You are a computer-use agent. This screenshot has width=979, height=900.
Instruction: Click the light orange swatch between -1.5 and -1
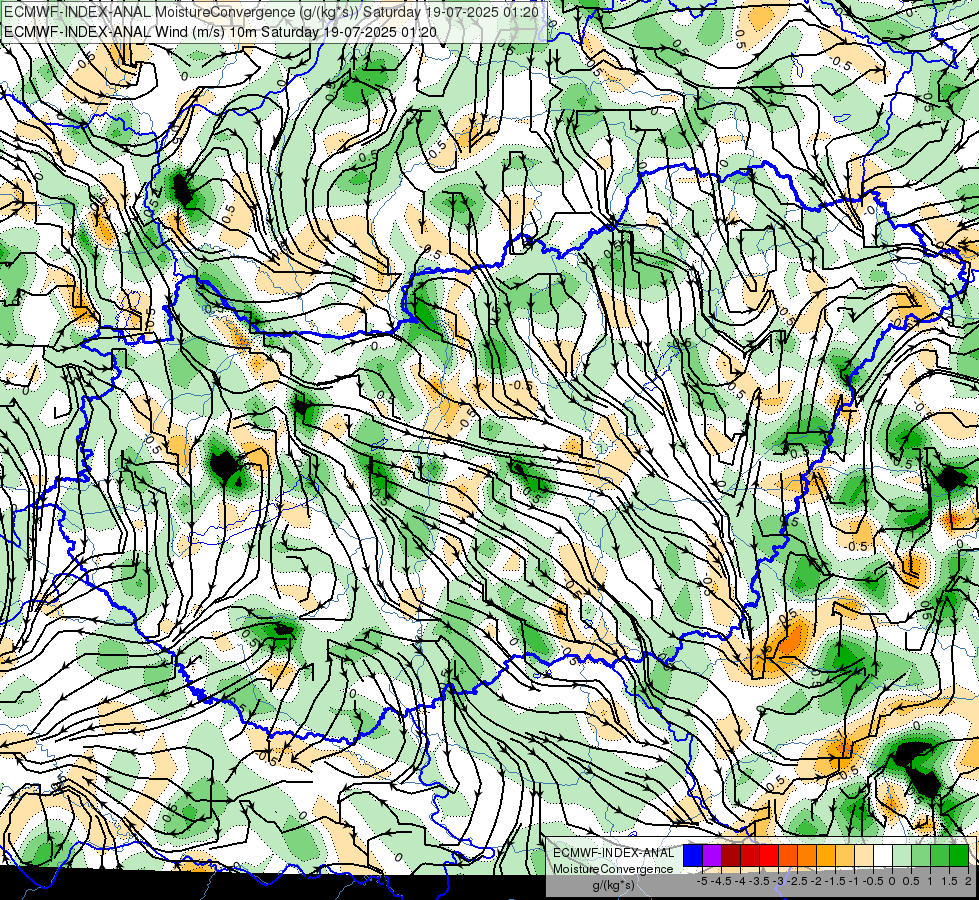[x=845, y=855]
